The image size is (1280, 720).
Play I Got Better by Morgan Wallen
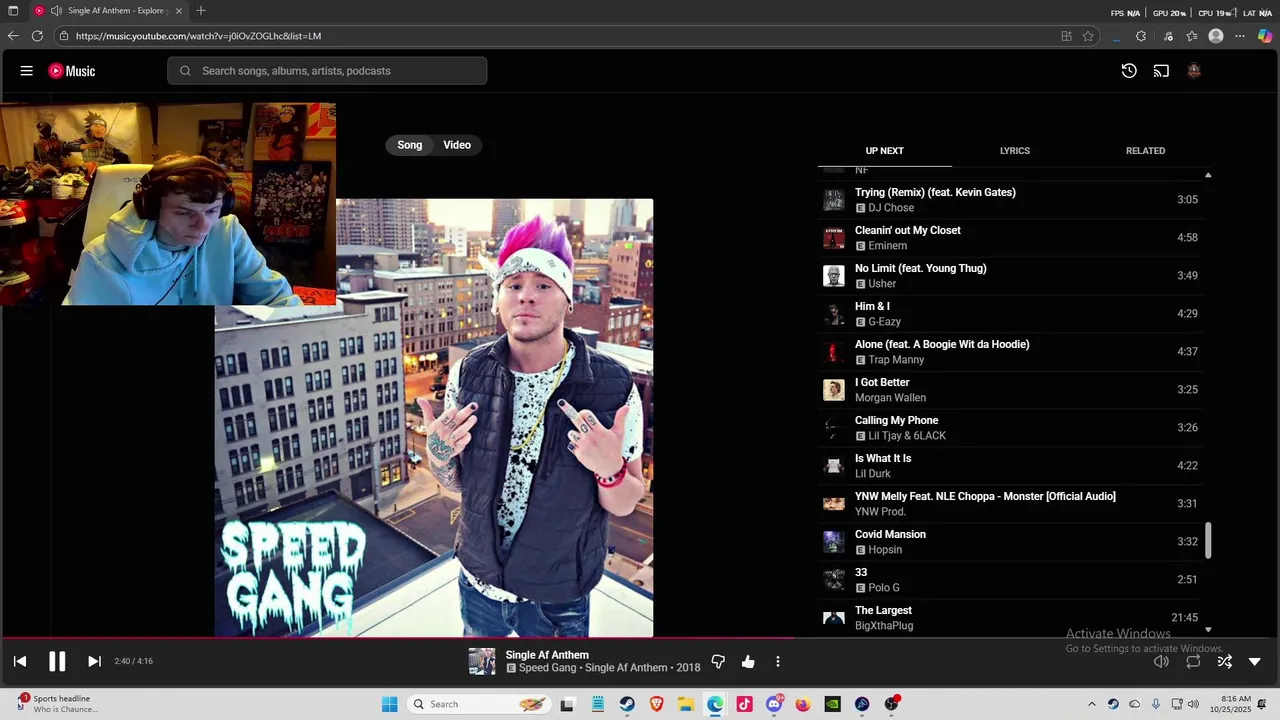1010,390
